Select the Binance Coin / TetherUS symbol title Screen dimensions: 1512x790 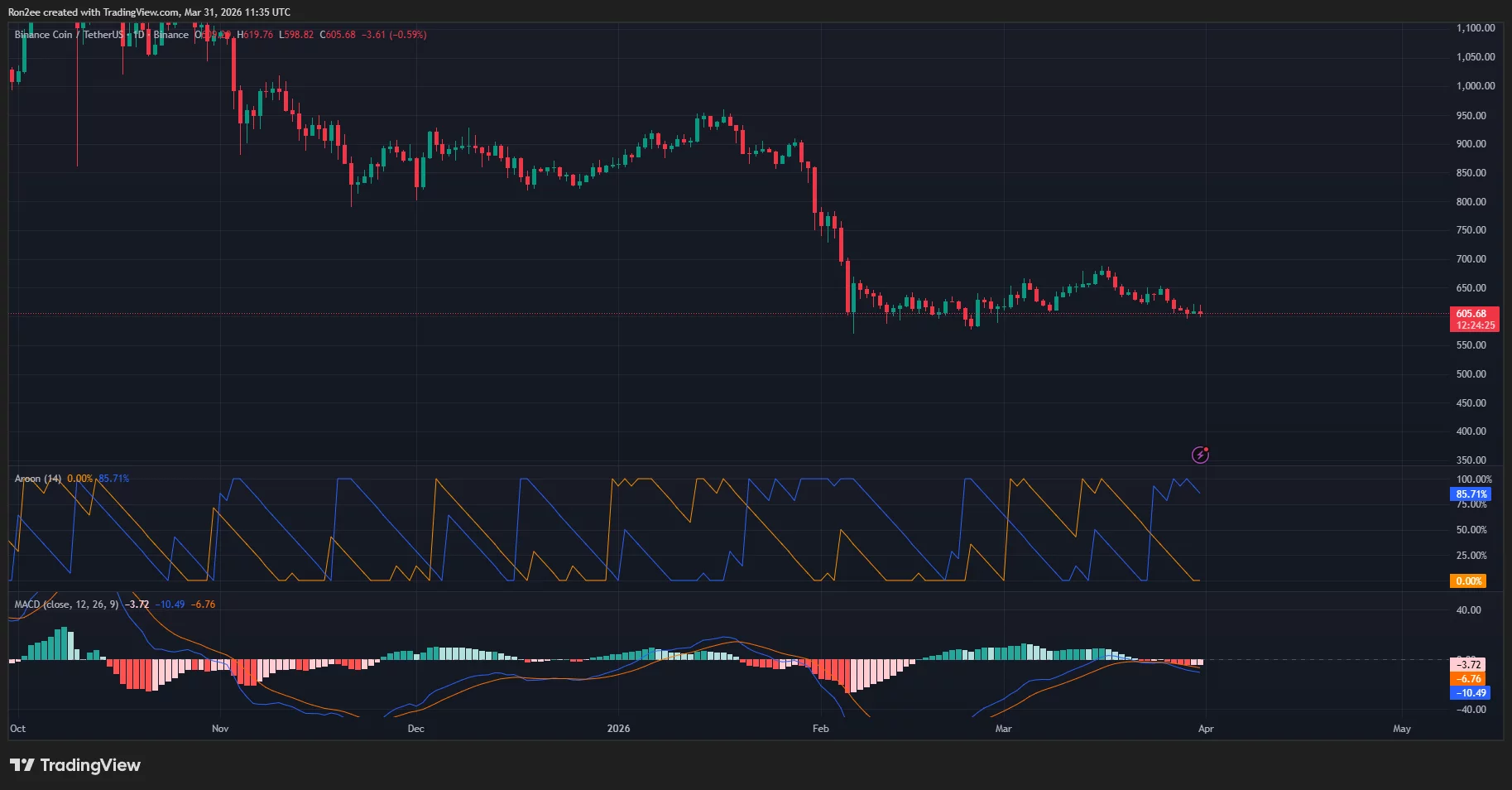(70, 35)
